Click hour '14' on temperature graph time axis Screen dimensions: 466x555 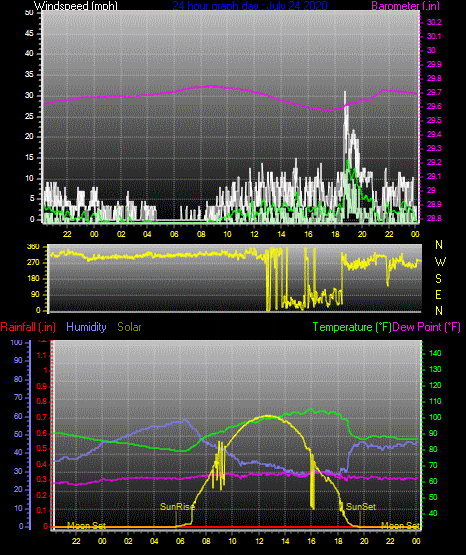point(285,541)
